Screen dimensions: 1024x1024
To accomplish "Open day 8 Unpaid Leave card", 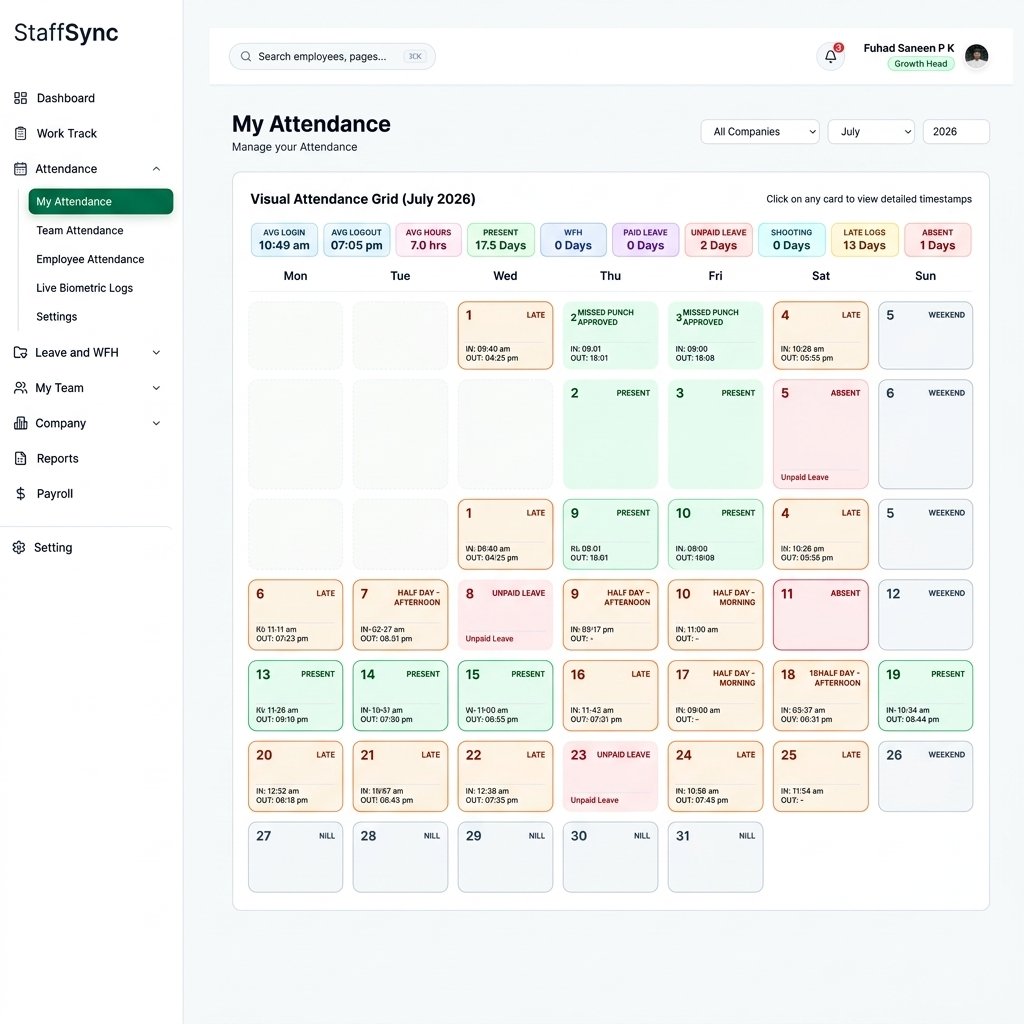I will (505, 615).
